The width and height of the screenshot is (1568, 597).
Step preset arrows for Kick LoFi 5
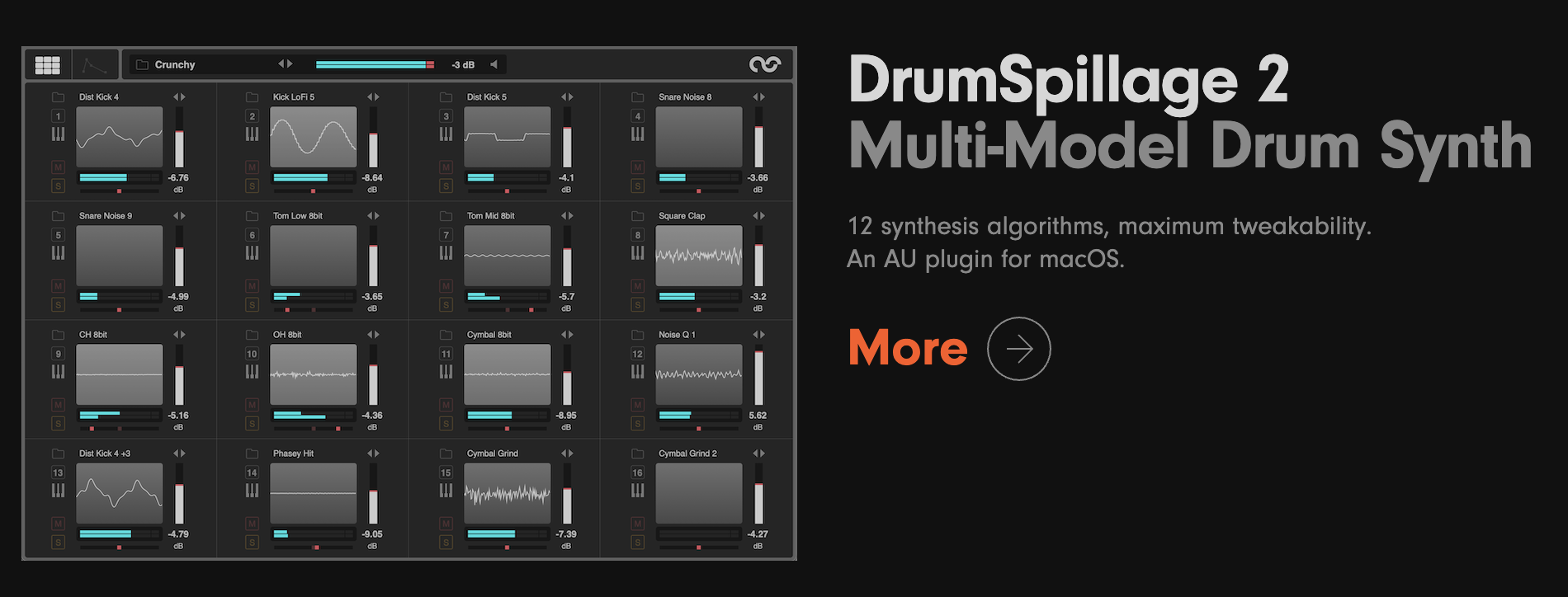pyautogui.click(x=373, y=97)
